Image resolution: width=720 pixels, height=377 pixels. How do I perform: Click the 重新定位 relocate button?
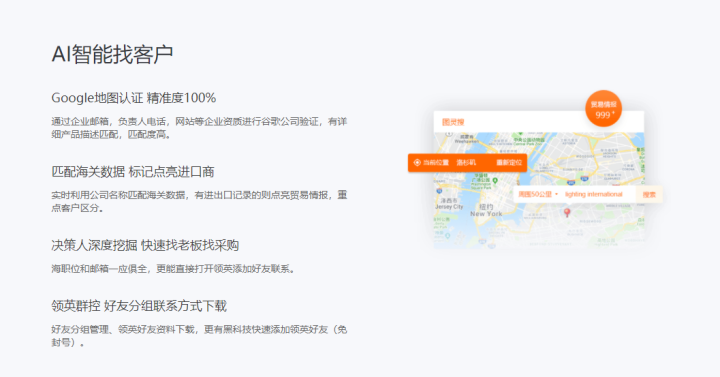click(x=509, y=163)
